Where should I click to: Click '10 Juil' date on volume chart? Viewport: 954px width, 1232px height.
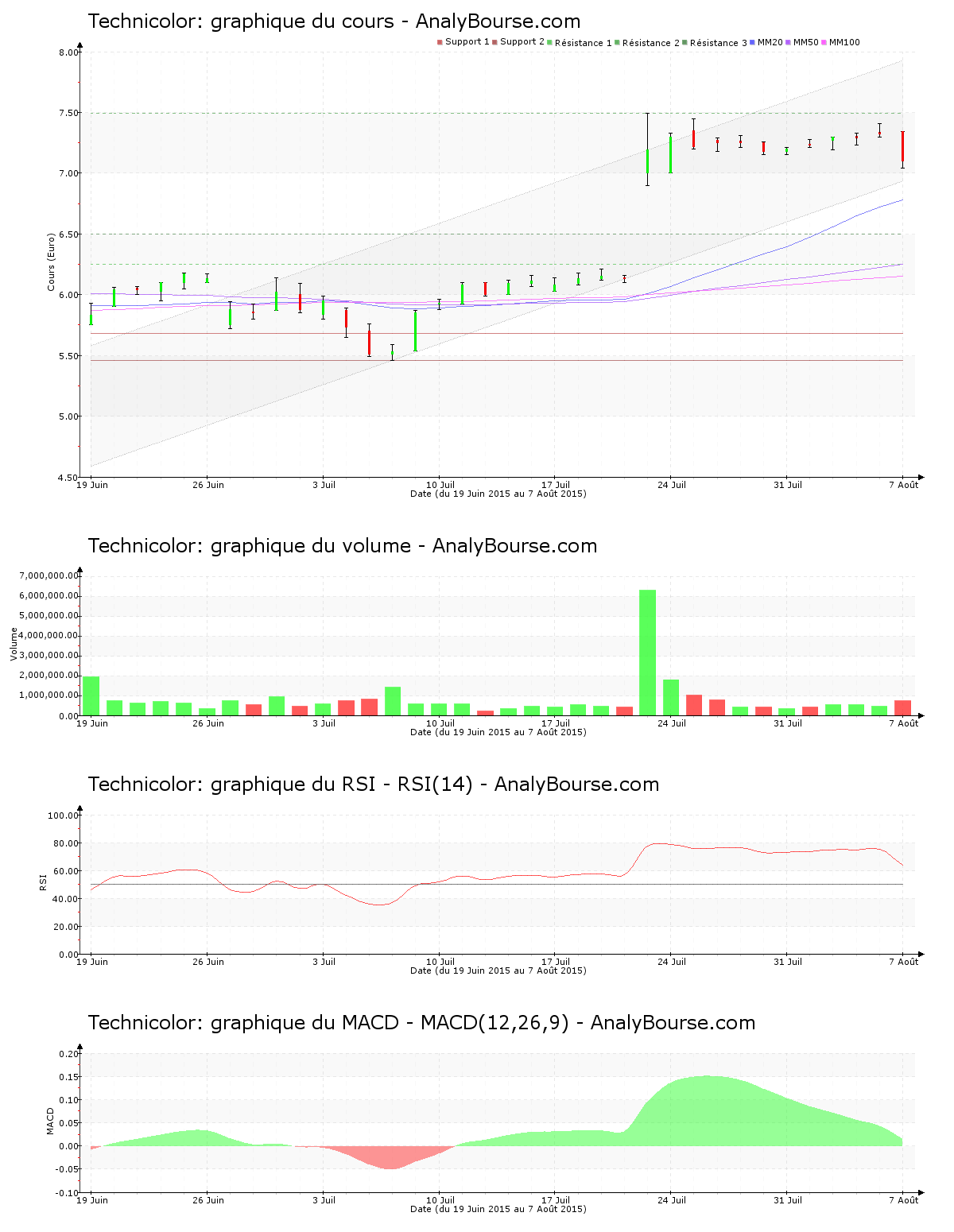[x=440, y=723]
